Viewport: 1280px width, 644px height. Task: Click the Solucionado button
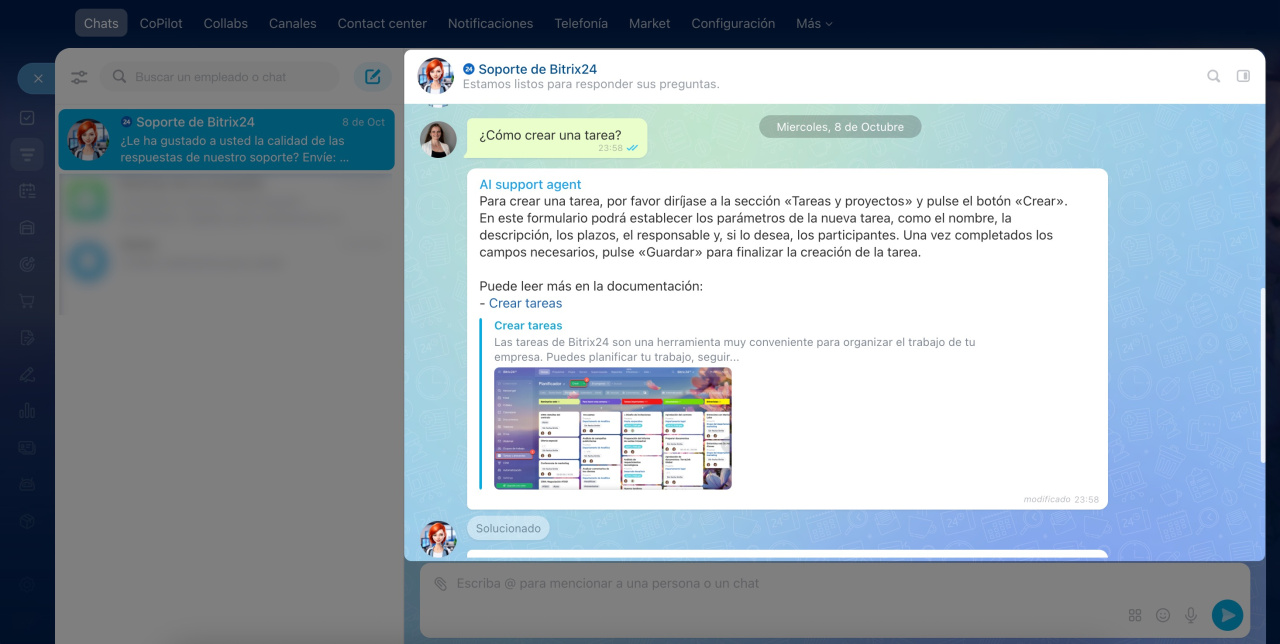pos(508,528)
